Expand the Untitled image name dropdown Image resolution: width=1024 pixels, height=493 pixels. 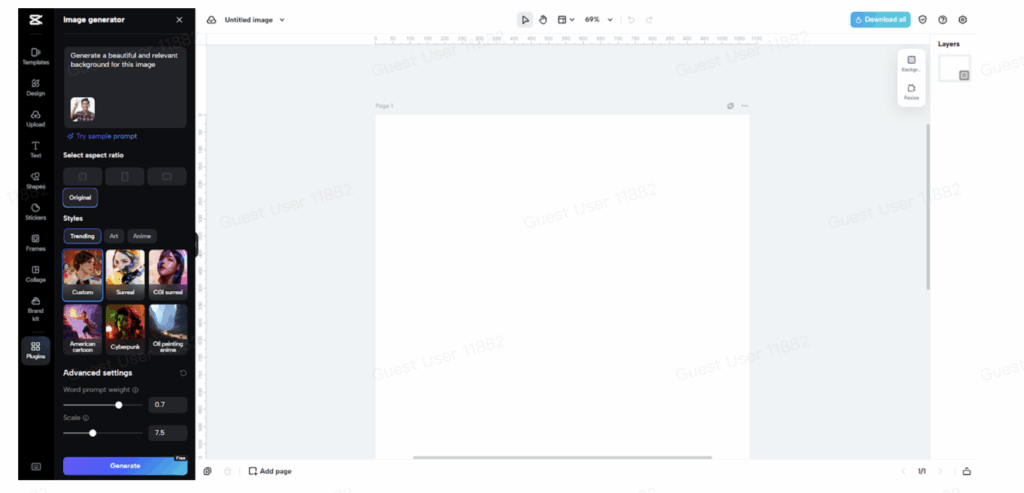282,19
